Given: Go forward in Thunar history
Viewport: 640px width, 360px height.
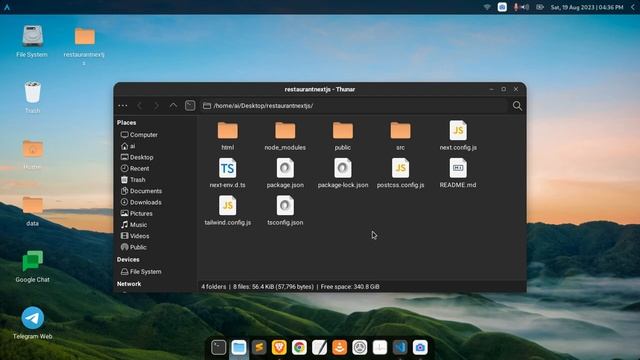Looking at the screenshot, I should pos(156,106).
